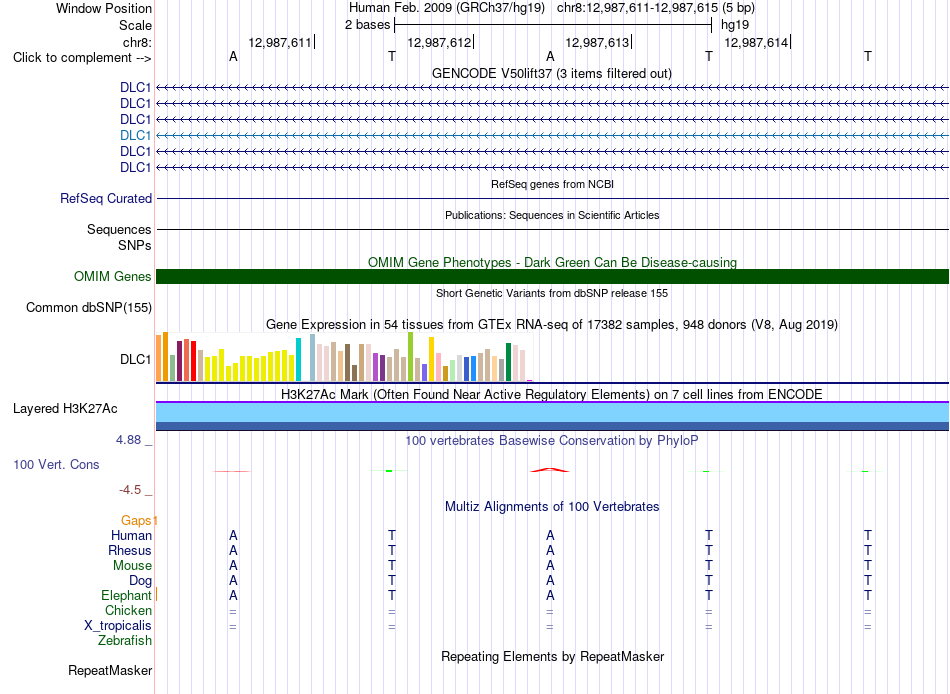Click 'Click to complement -->' to complement bases
The image size is (950, 694).
point(82,58)
